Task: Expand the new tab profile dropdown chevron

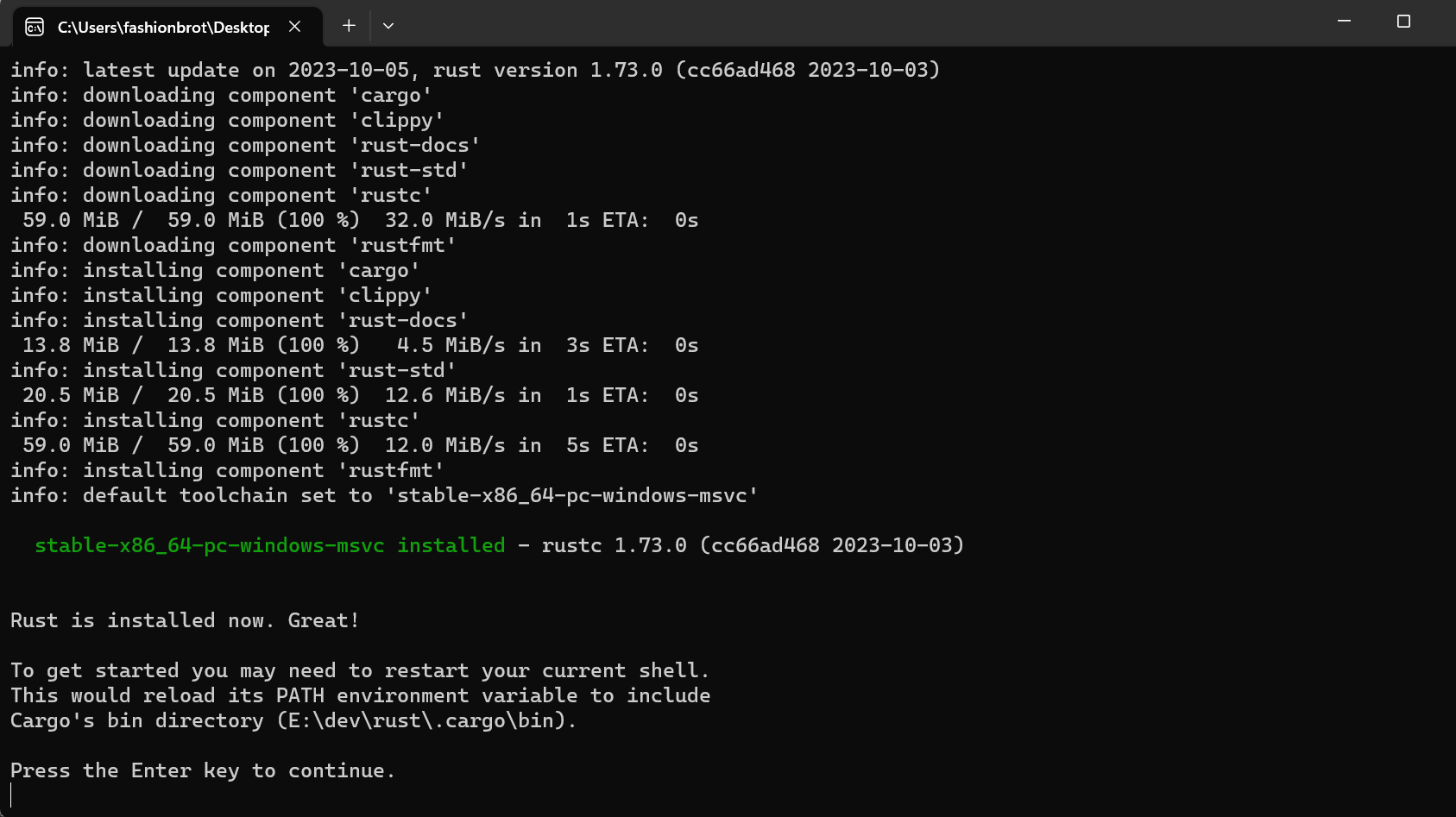Action: tap(388, 26)
